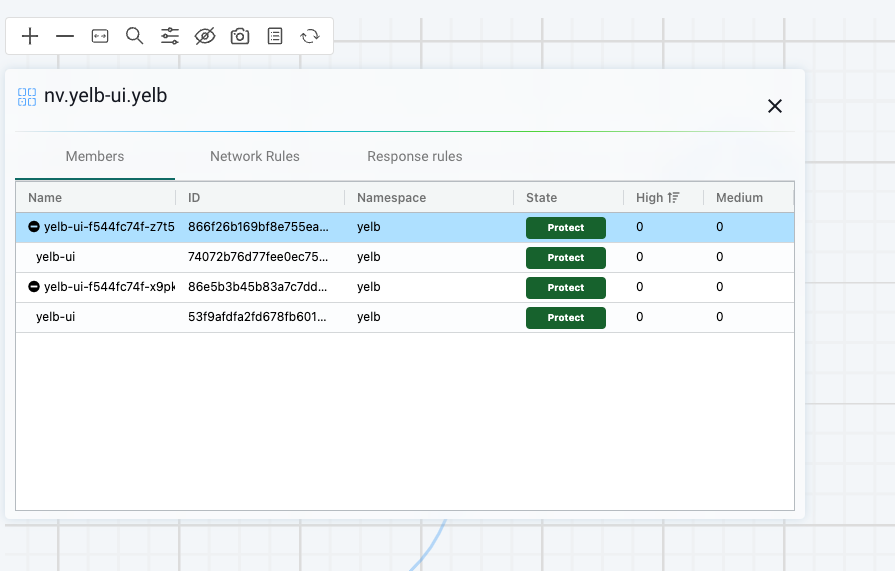Close the nv.yelb-ui.yelb panel

coord(775,106)
